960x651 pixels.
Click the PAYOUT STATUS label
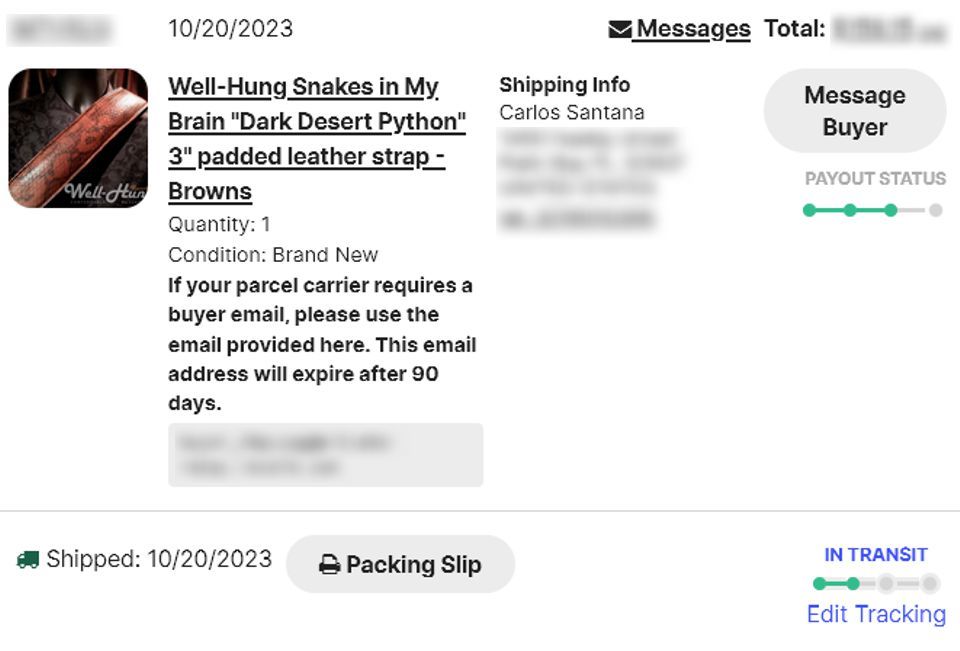[875, 179]
